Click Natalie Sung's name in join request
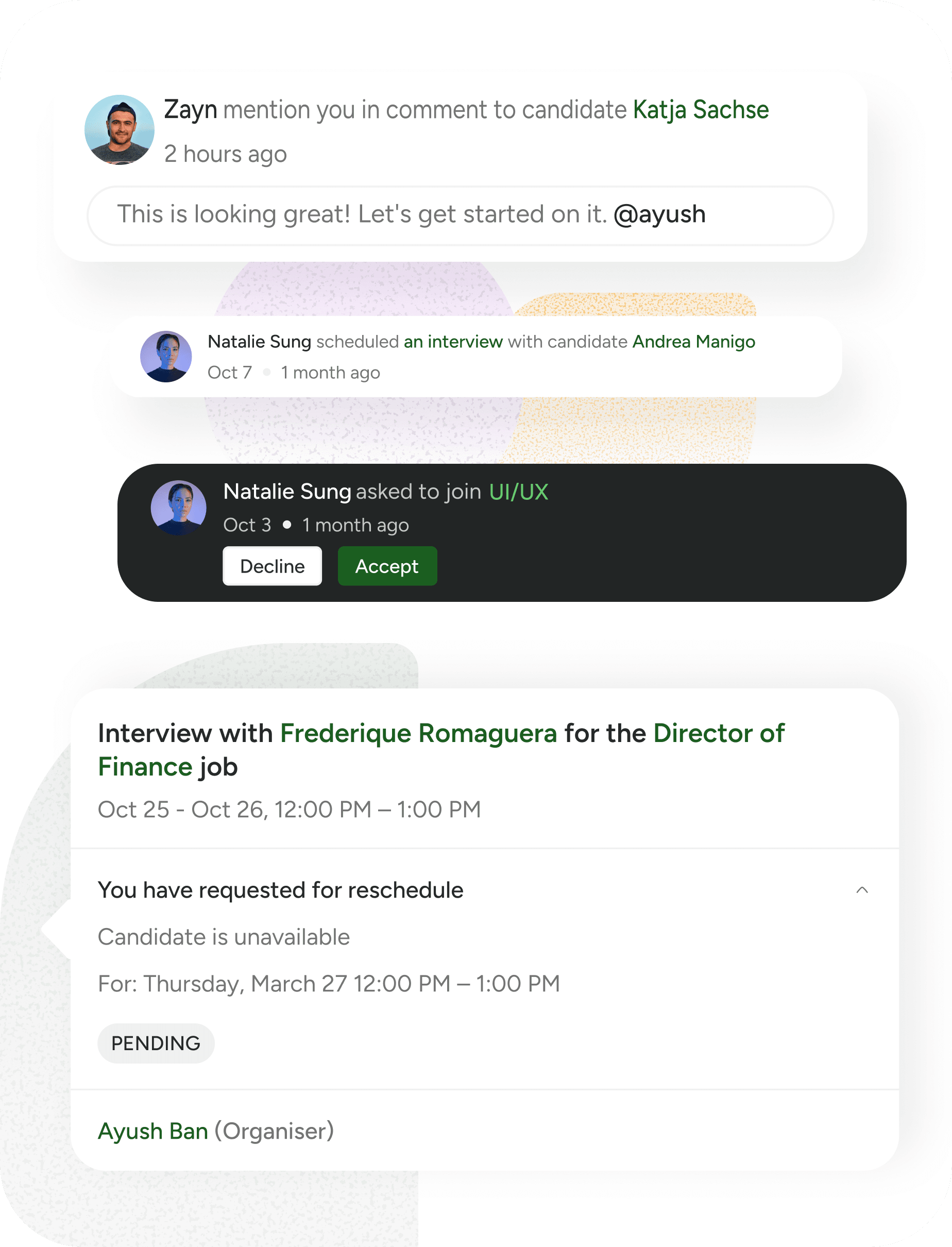Image resolution: width=952 pixels, height=1247 pixels. click(287, 492)
